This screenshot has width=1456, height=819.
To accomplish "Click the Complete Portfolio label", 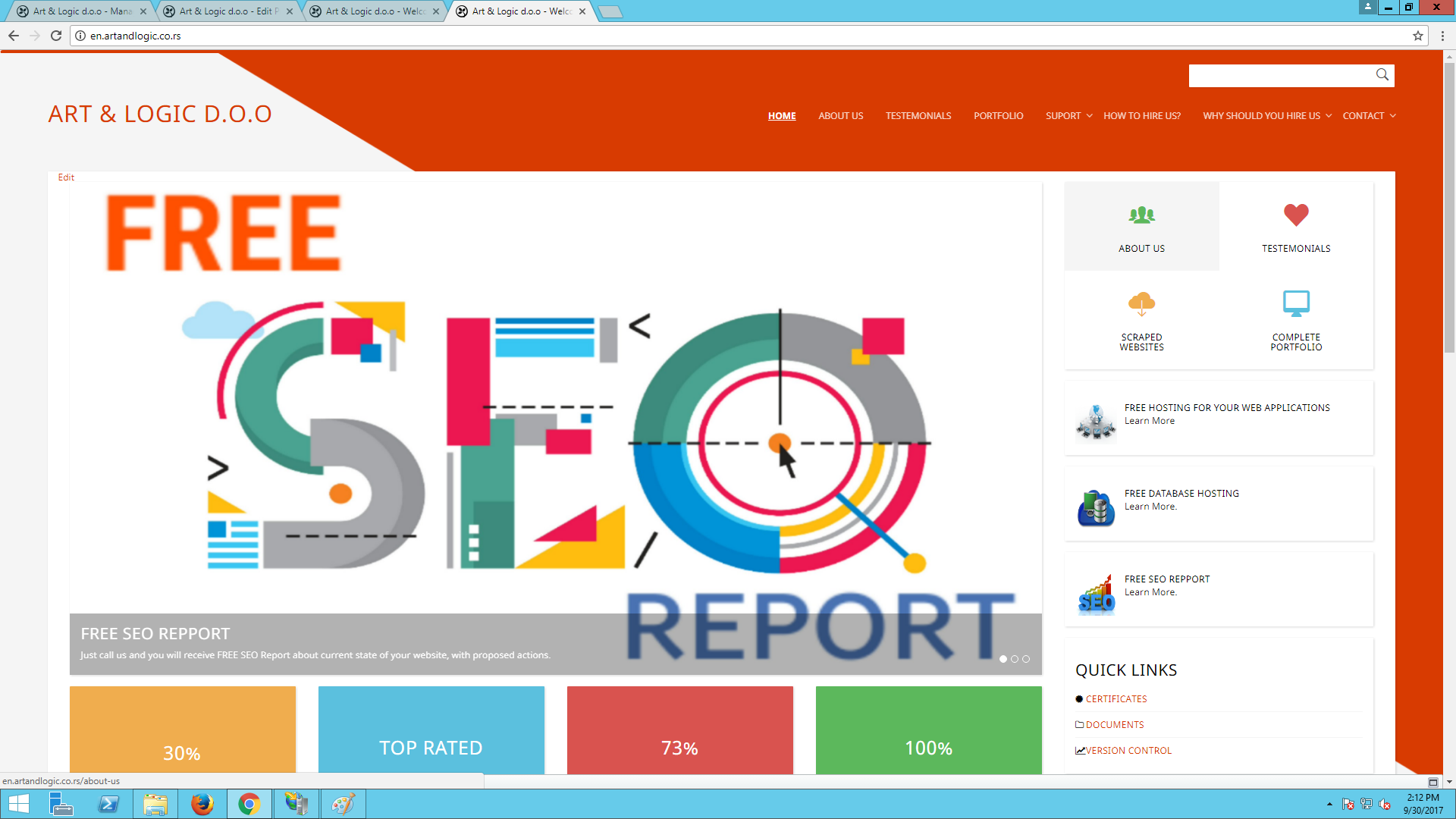I will click(x=1296, y=342).
